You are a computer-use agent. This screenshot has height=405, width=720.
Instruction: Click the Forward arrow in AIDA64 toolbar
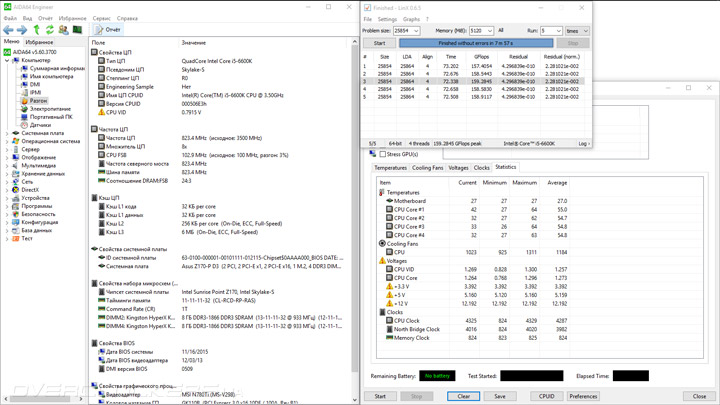22,30
